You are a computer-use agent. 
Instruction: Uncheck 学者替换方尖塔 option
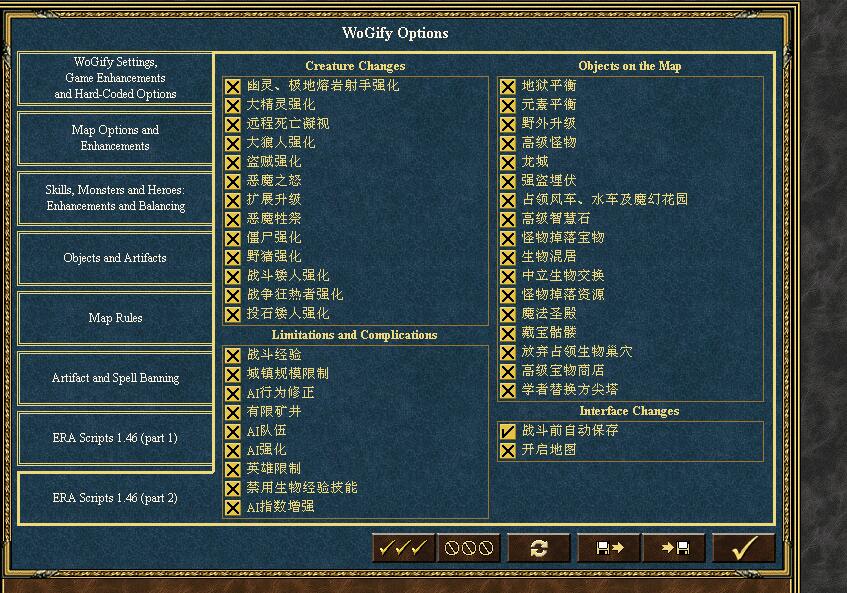[508, 390]
